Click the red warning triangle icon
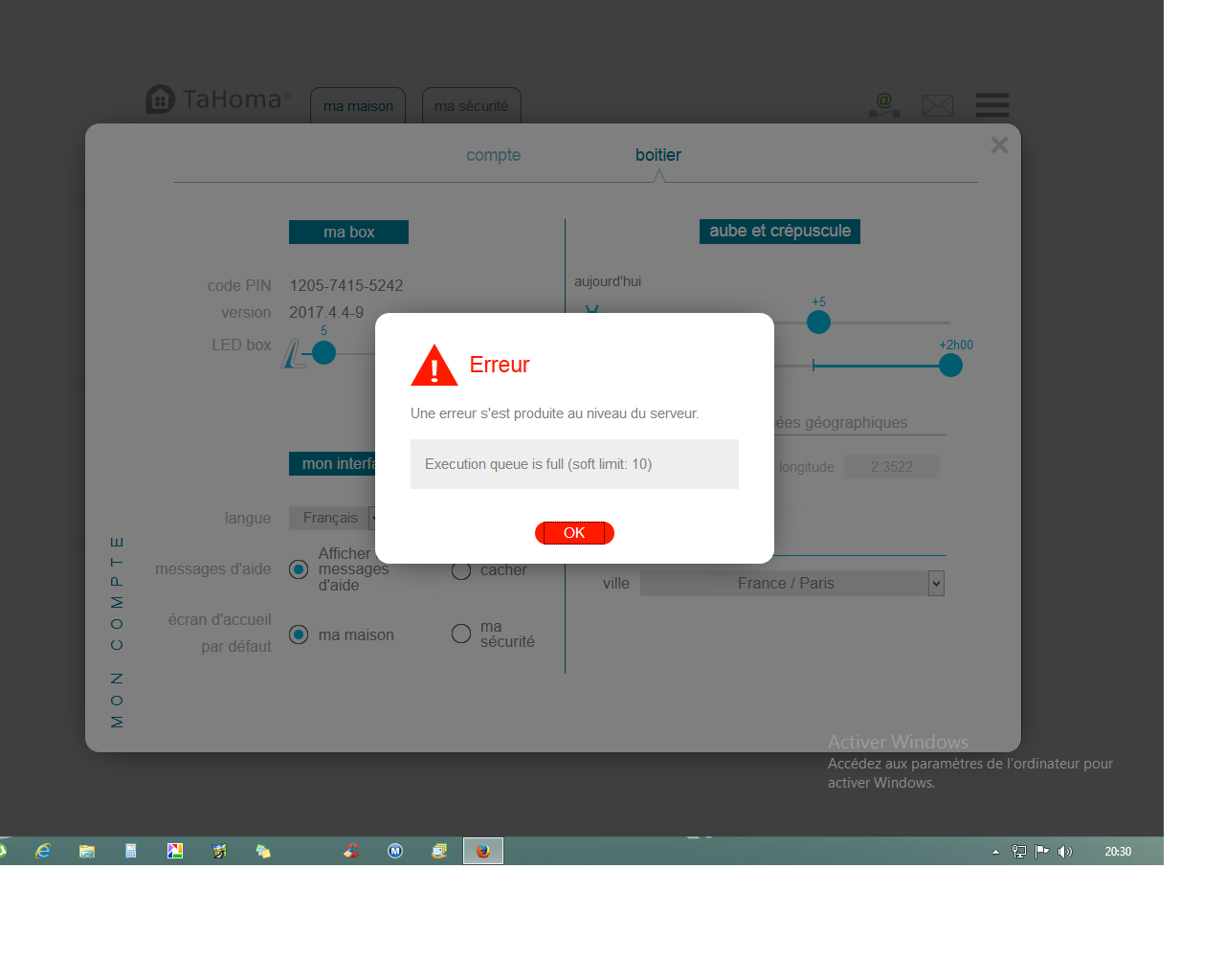Viewport: 1225px width, 980px height. [434, 366]
